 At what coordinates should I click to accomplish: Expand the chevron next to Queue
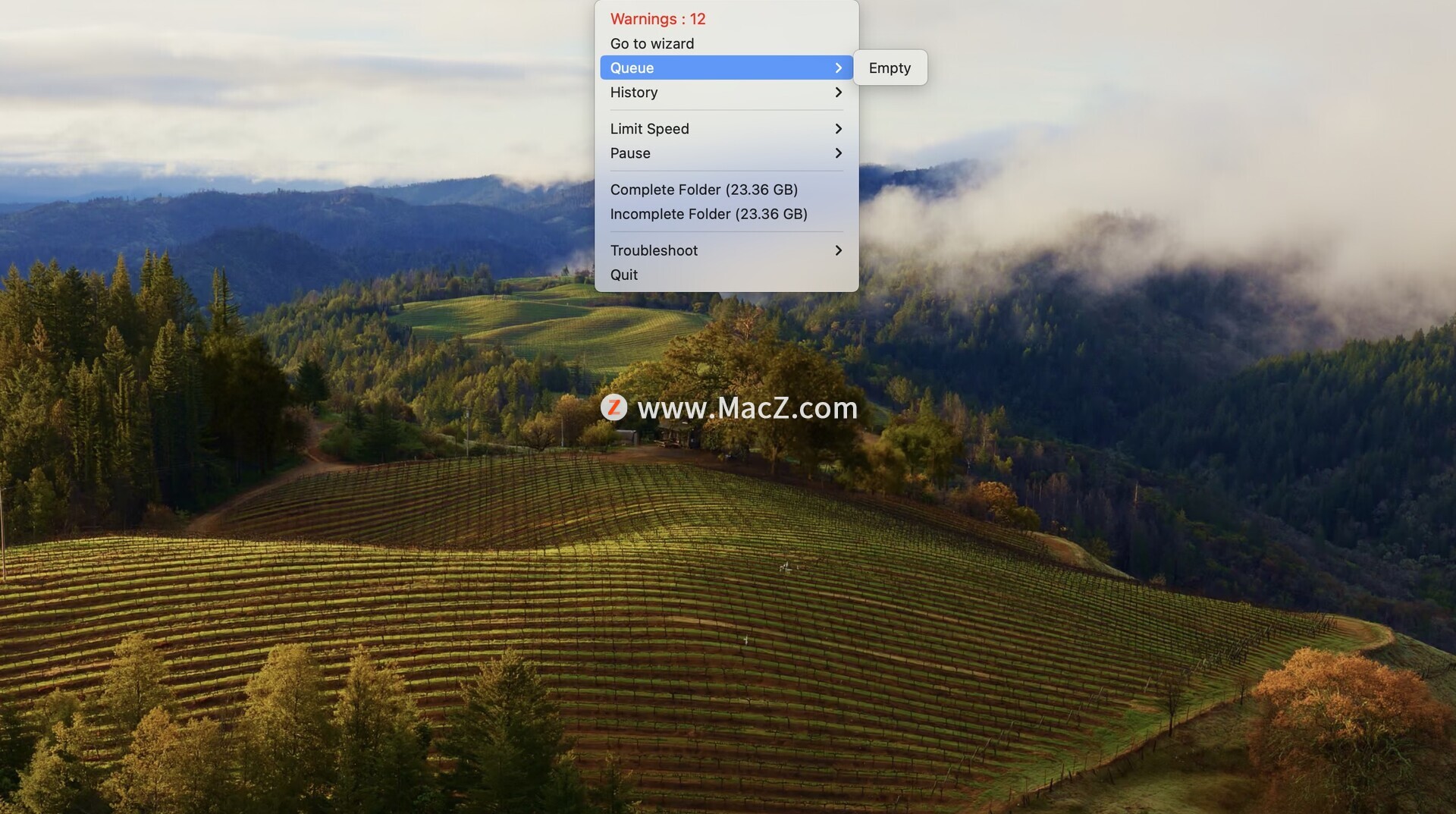[x=838, y=68]
